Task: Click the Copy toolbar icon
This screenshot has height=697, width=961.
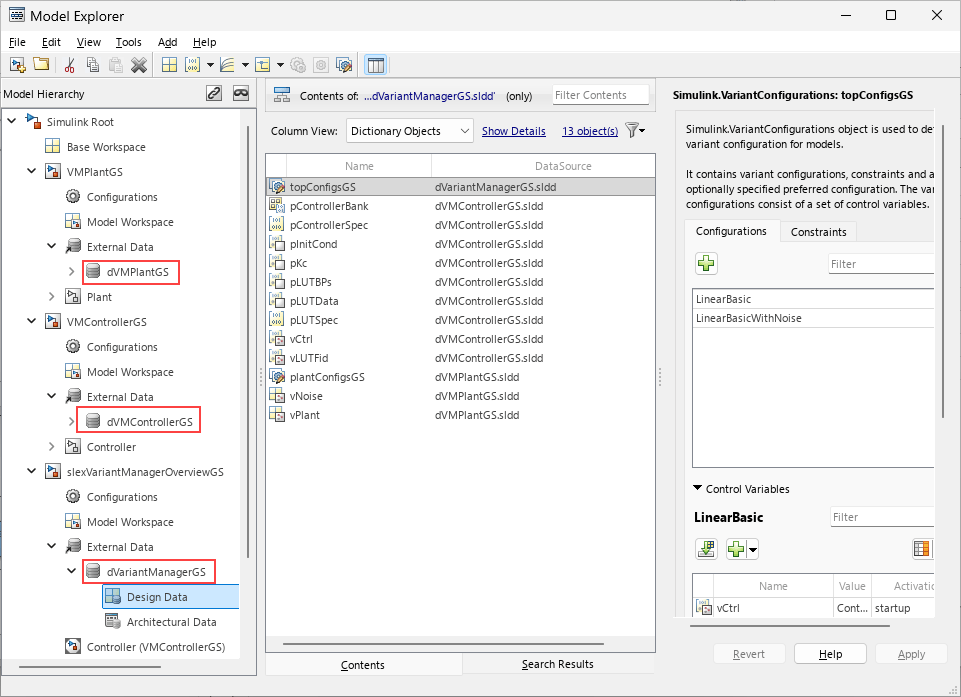Action: [x=93, y=65]
